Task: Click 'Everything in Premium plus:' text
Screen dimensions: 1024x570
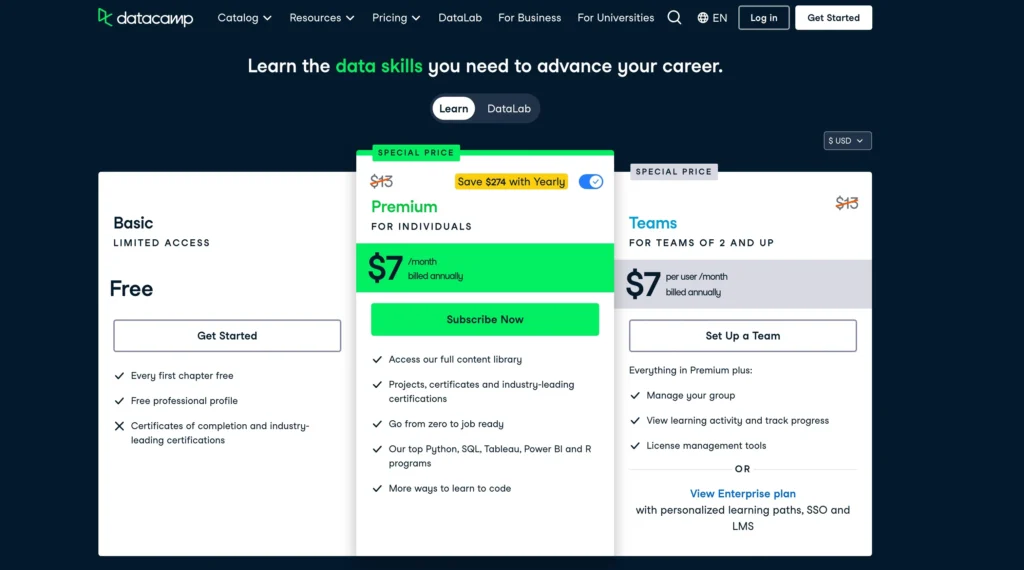Action: point(690,370)
